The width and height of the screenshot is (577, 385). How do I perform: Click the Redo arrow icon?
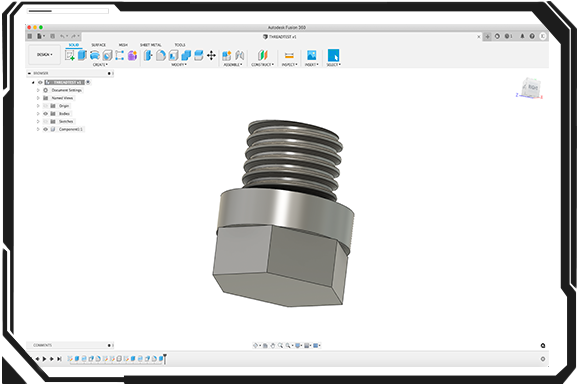tap(73, 36)
